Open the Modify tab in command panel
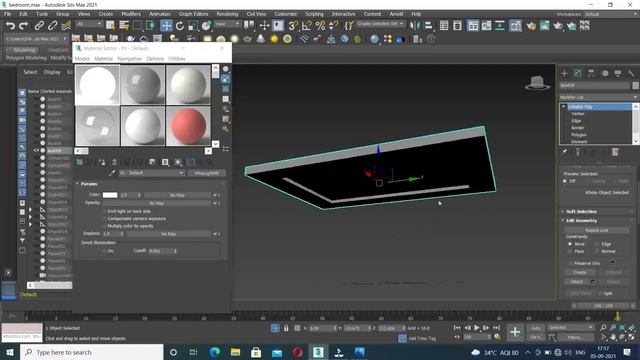Viewport: 640px width, 360px height. pyautogui.click(x=578, y=73)
